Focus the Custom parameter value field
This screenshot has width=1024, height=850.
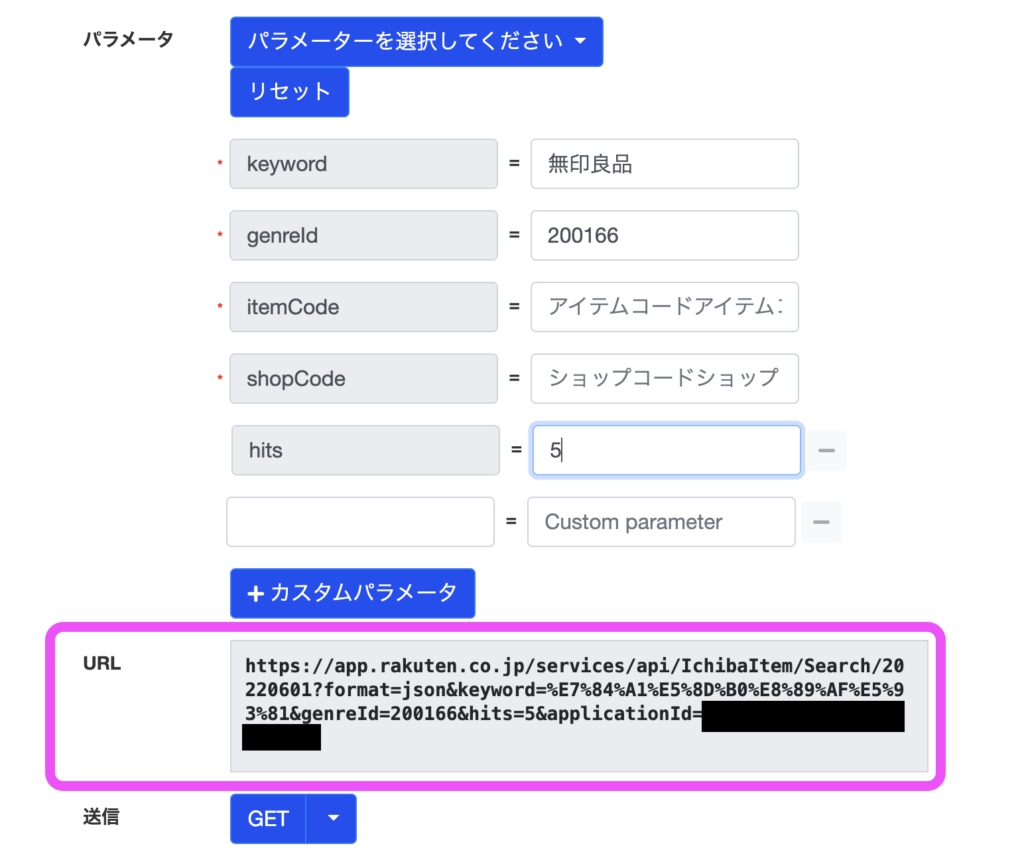(661, 522)
